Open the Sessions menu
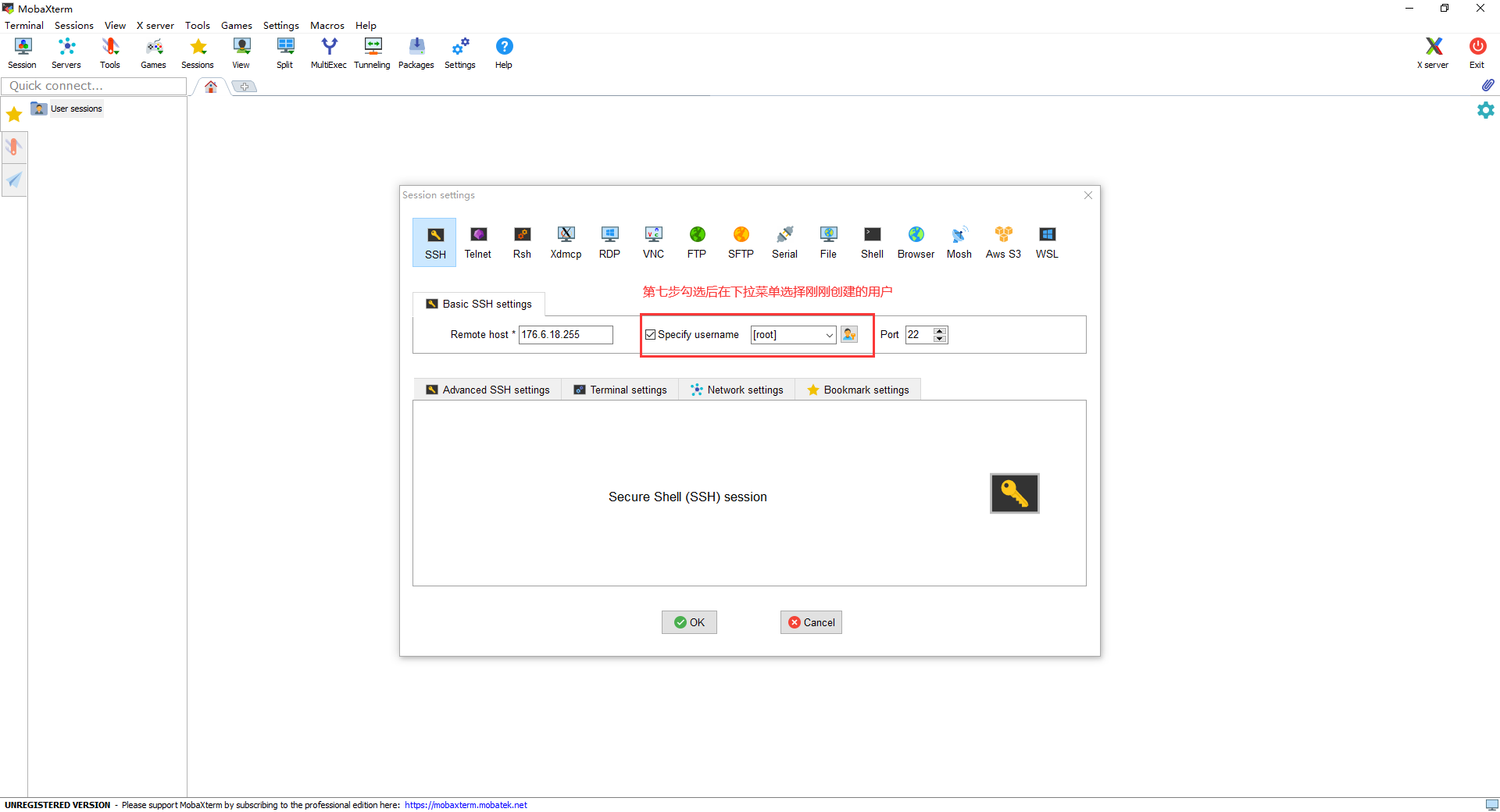The width and height of the screenshot is (1500, 812). point(74,25)
